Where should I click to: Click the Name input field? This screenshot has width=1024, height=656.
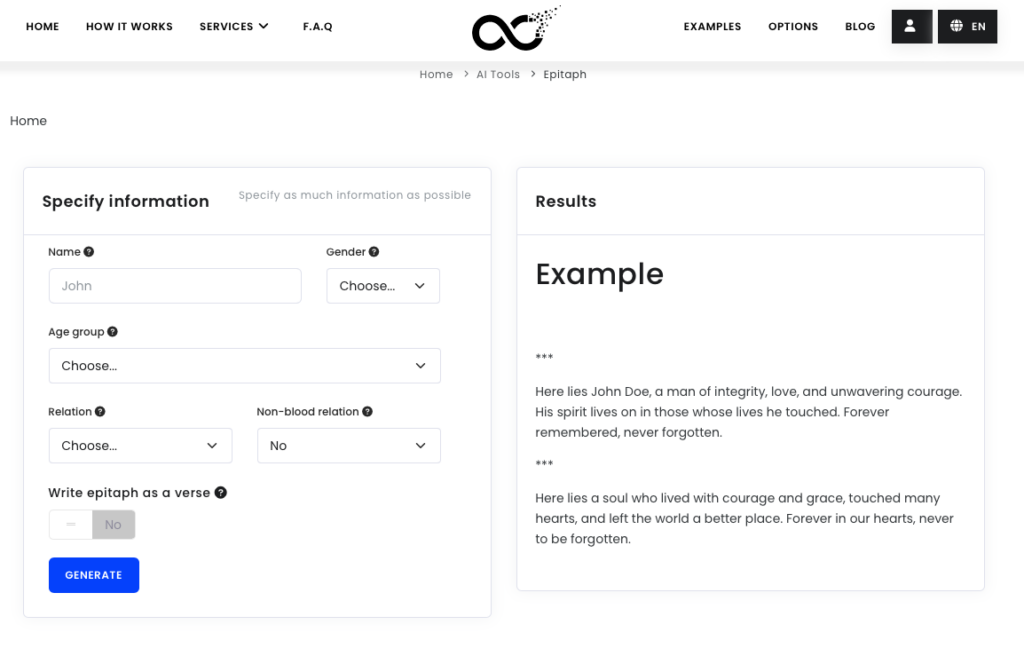click(x=175, y=286)
